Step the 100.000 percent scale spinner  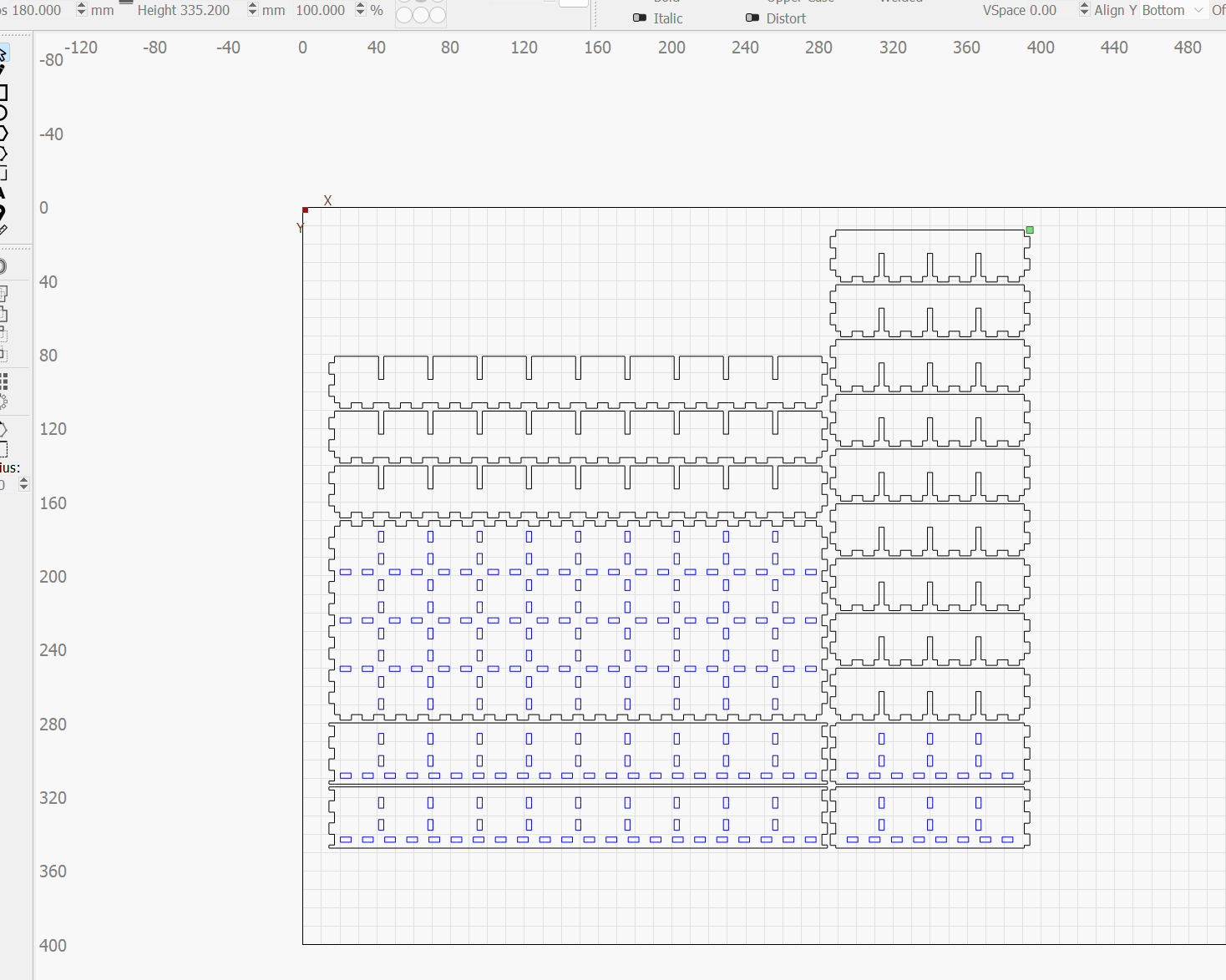coord(360,10)
